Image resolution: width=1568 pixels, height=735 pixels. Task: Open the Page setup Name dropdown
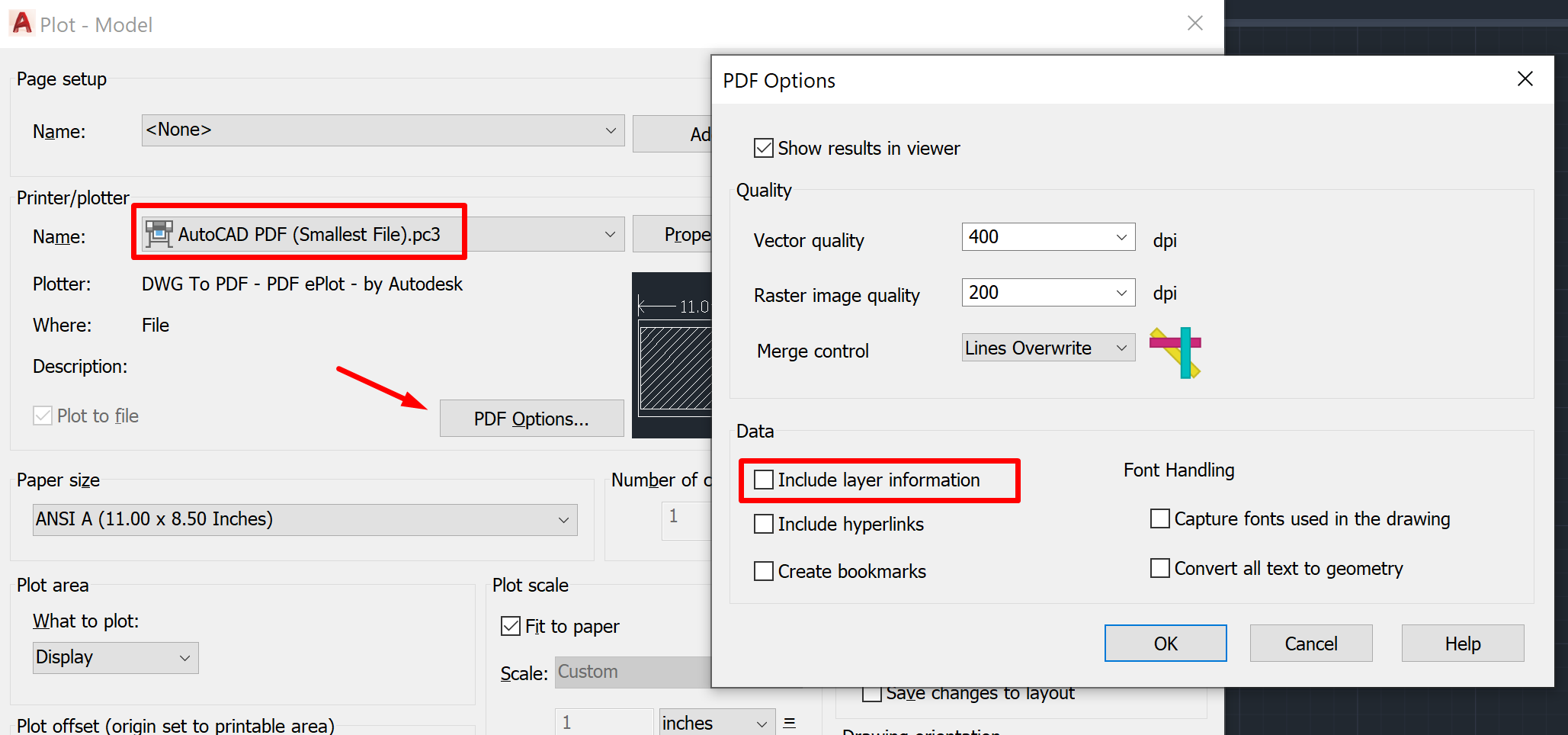608,130
